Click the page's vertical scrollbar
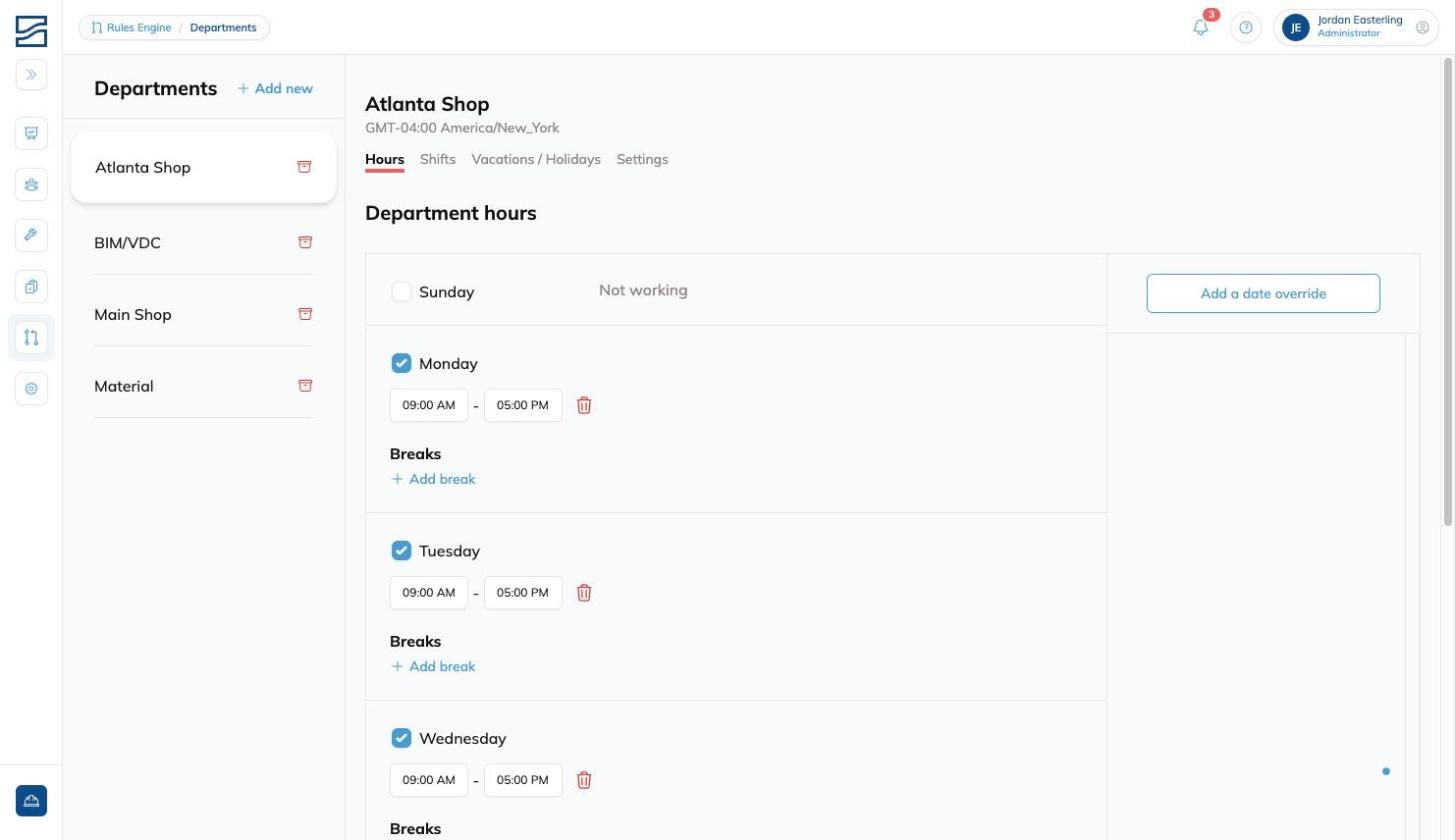This screenshot has height=840, width=1455. click(1448, 292)
